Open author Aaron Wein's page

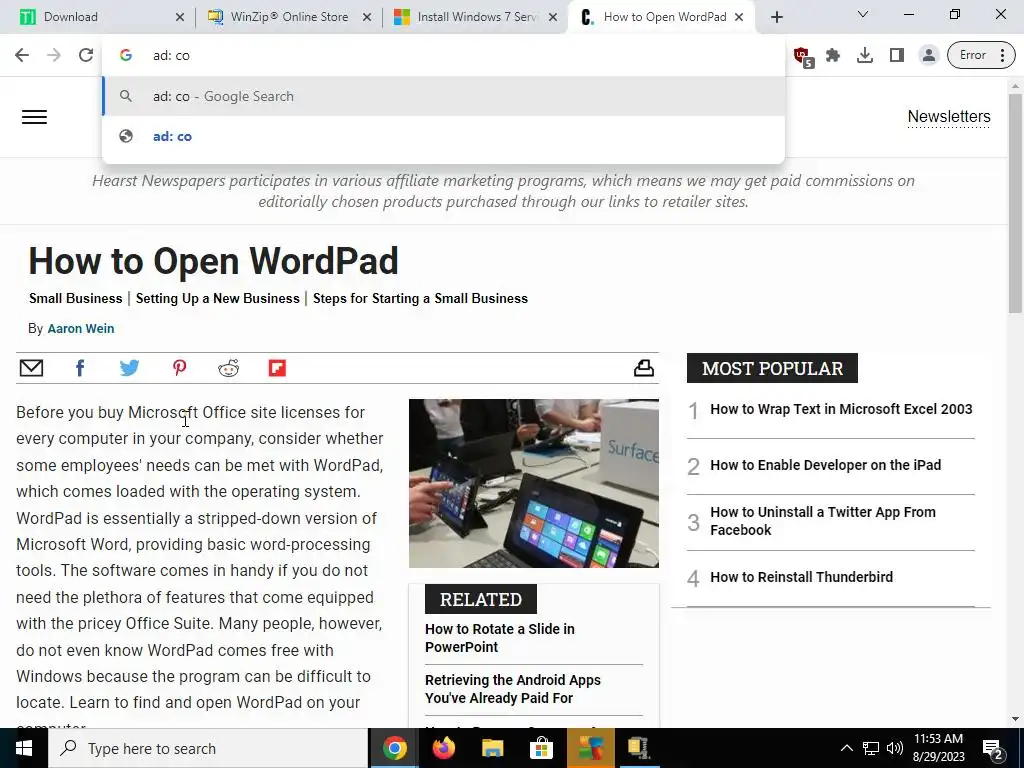(81, 328)
